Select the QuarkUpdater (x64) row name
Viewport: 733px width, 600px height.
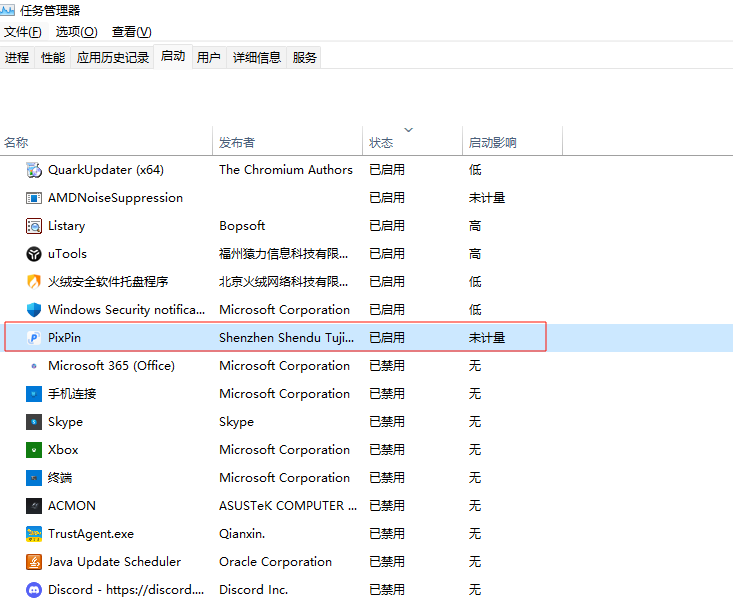point(106,170)
